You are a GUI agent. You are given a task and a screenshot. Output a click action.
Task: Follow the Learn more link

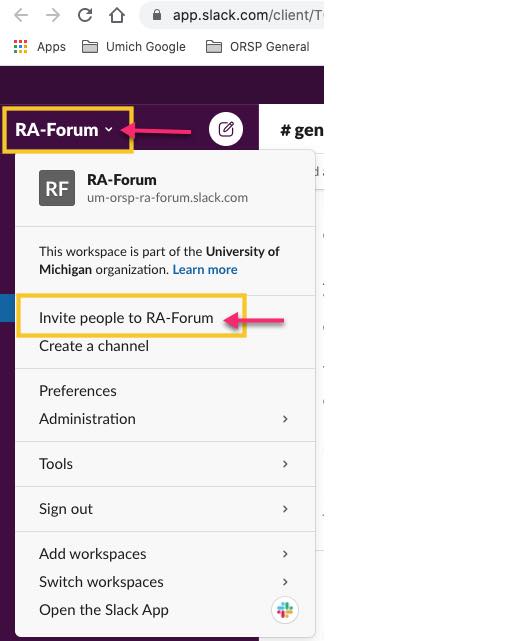205,269
